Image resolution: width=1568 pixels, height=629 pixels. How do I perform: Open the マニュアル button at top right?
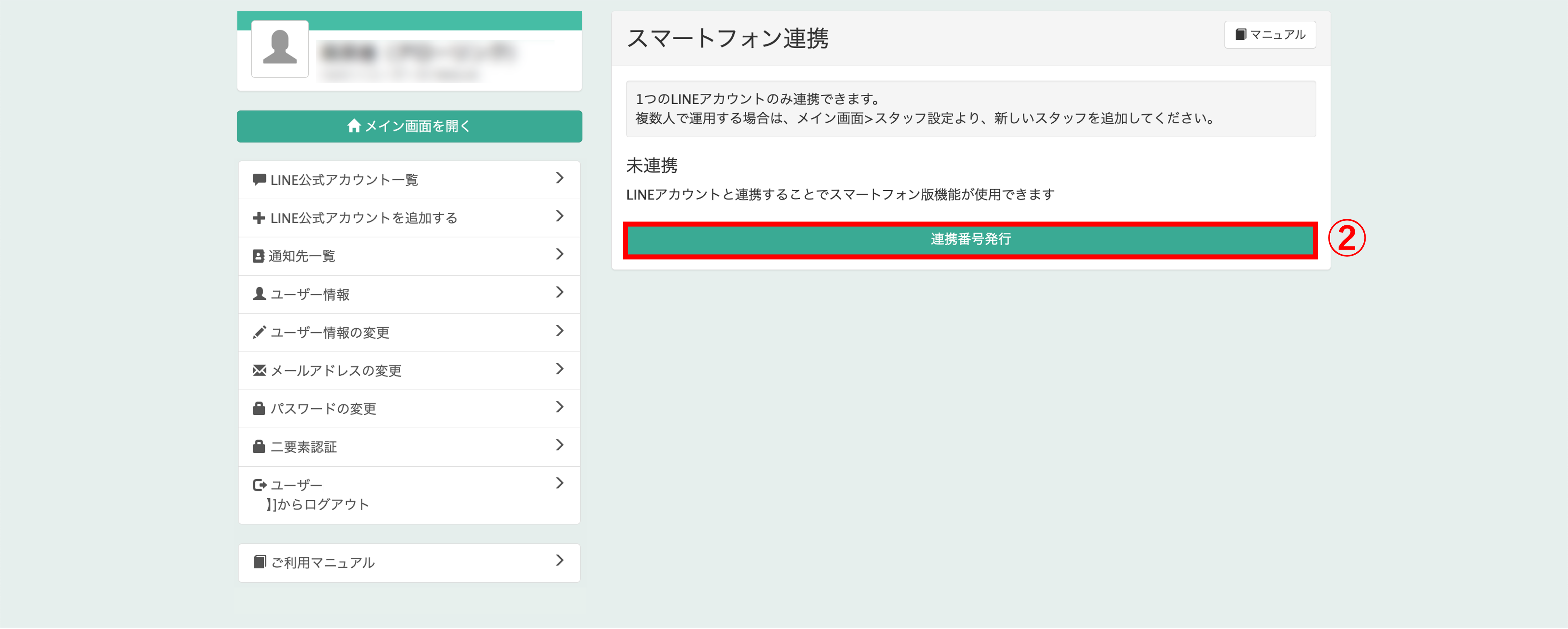point(1270,35)
